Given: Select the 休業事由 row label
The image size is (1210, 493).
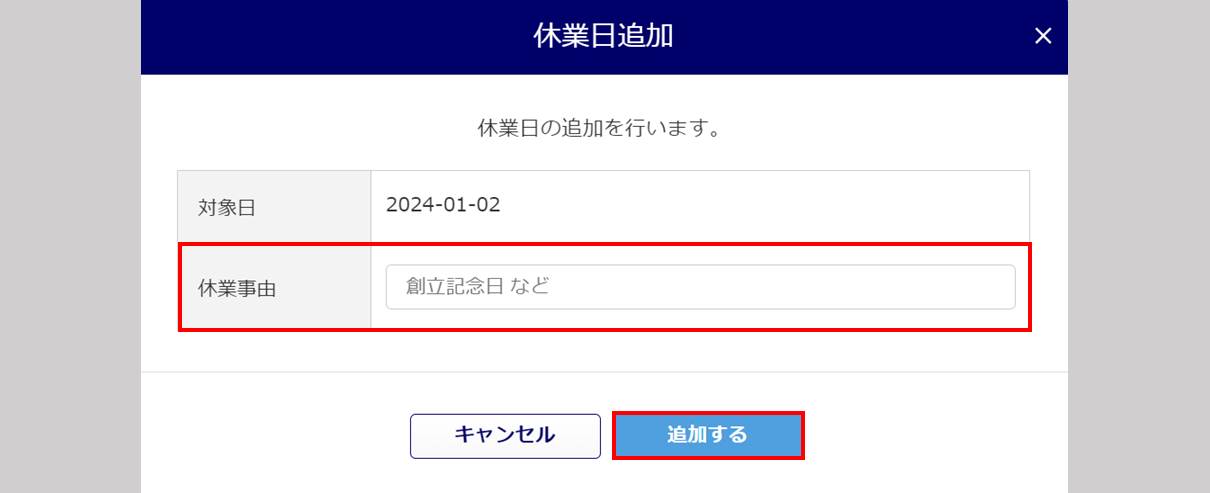Looking at the screenshot, I should pos(237,289).
